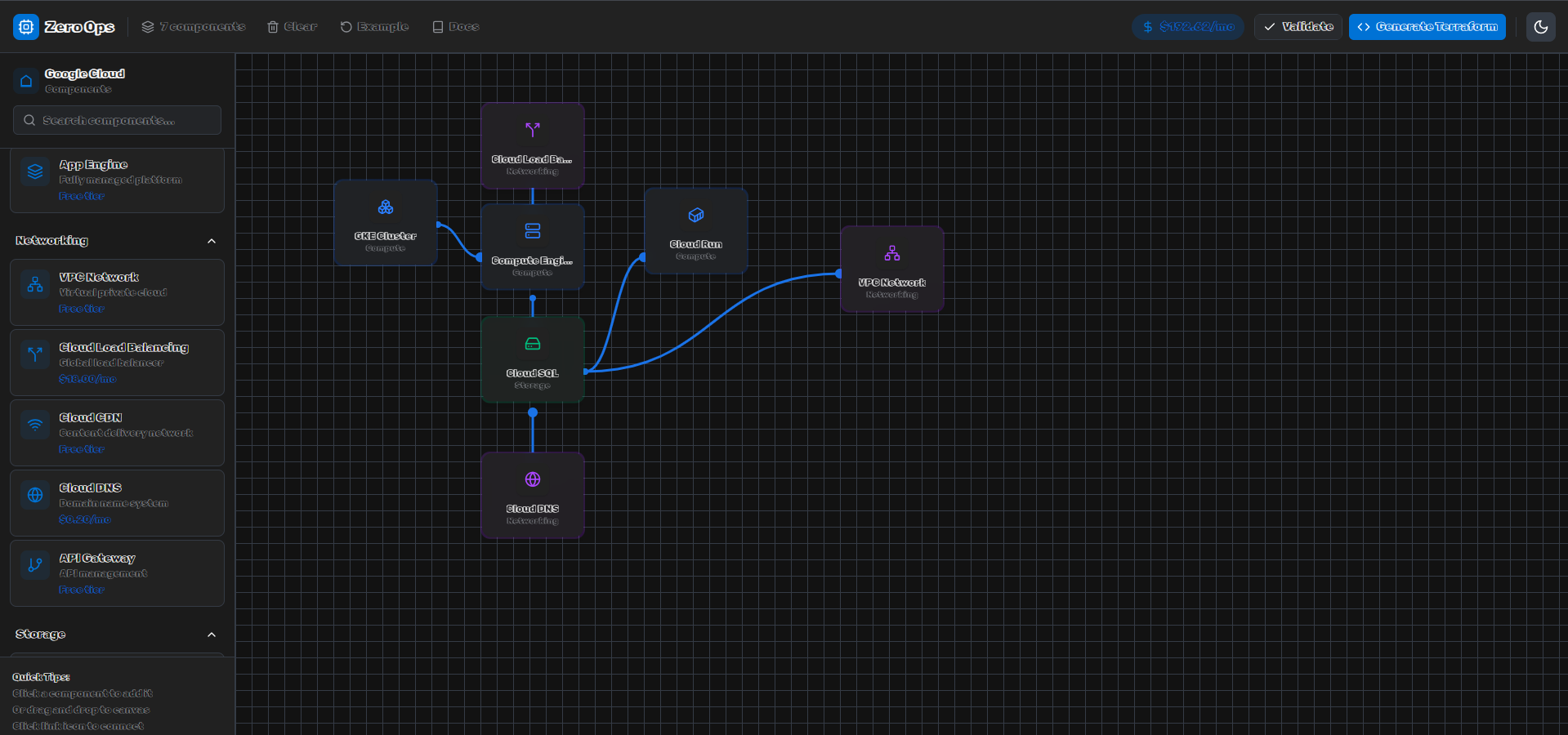Image resolution: width=1568 pixels, height=735 pixels.
Task: Collapse the Networking section
Action: (x=212, y=241)
